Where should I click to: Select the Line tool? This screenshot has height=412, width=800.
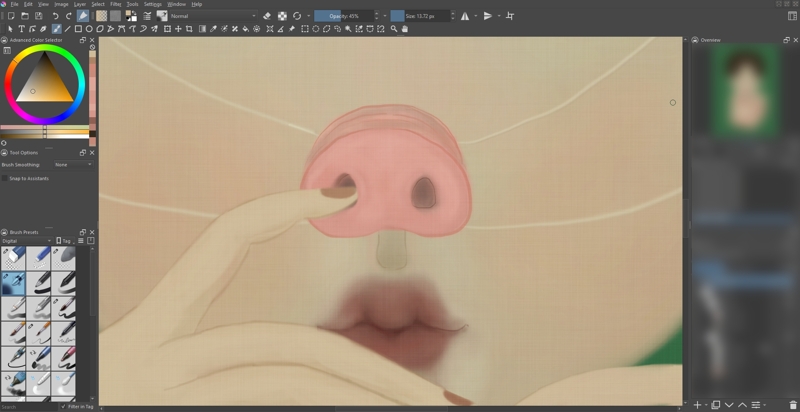pyautogui.click(x=67, y=29)
